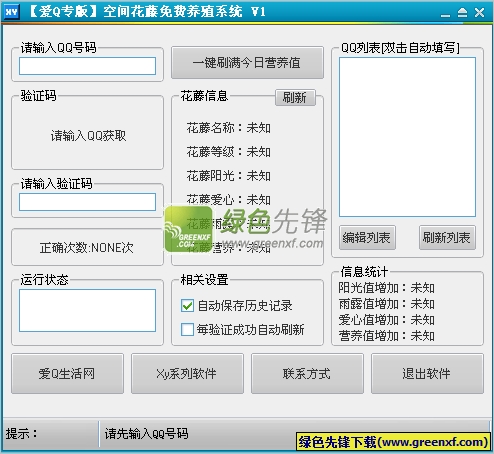
Task: Open 爱Q生活网 website button
Action: pos(67,374)
